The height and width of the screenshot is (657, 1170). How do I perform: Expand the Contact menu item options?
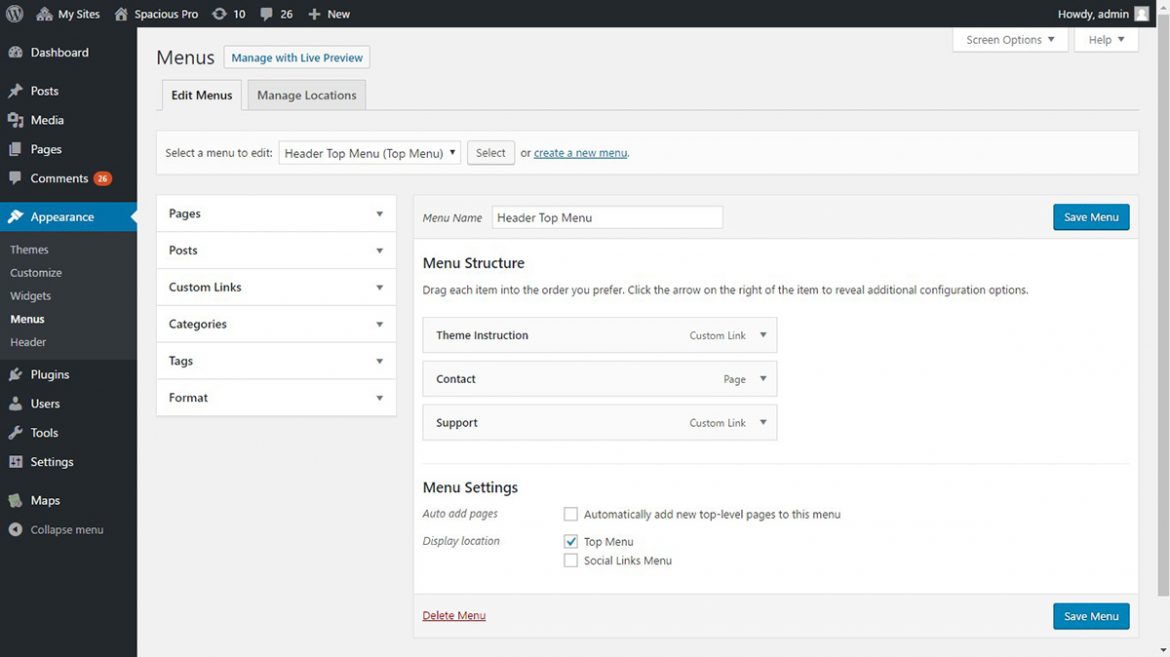(764, 379)
